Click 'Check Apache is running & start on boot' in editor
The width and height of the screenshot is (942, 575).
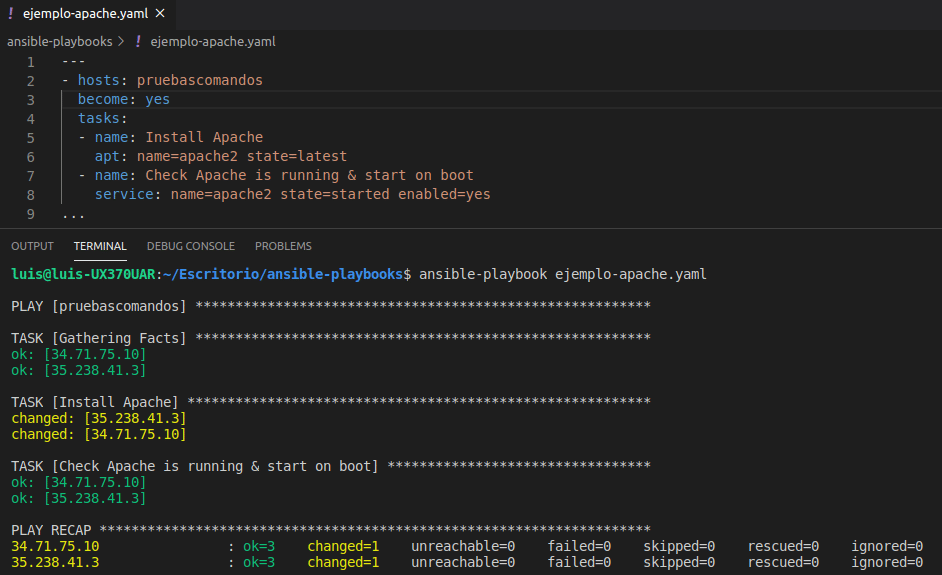[309, 175]
